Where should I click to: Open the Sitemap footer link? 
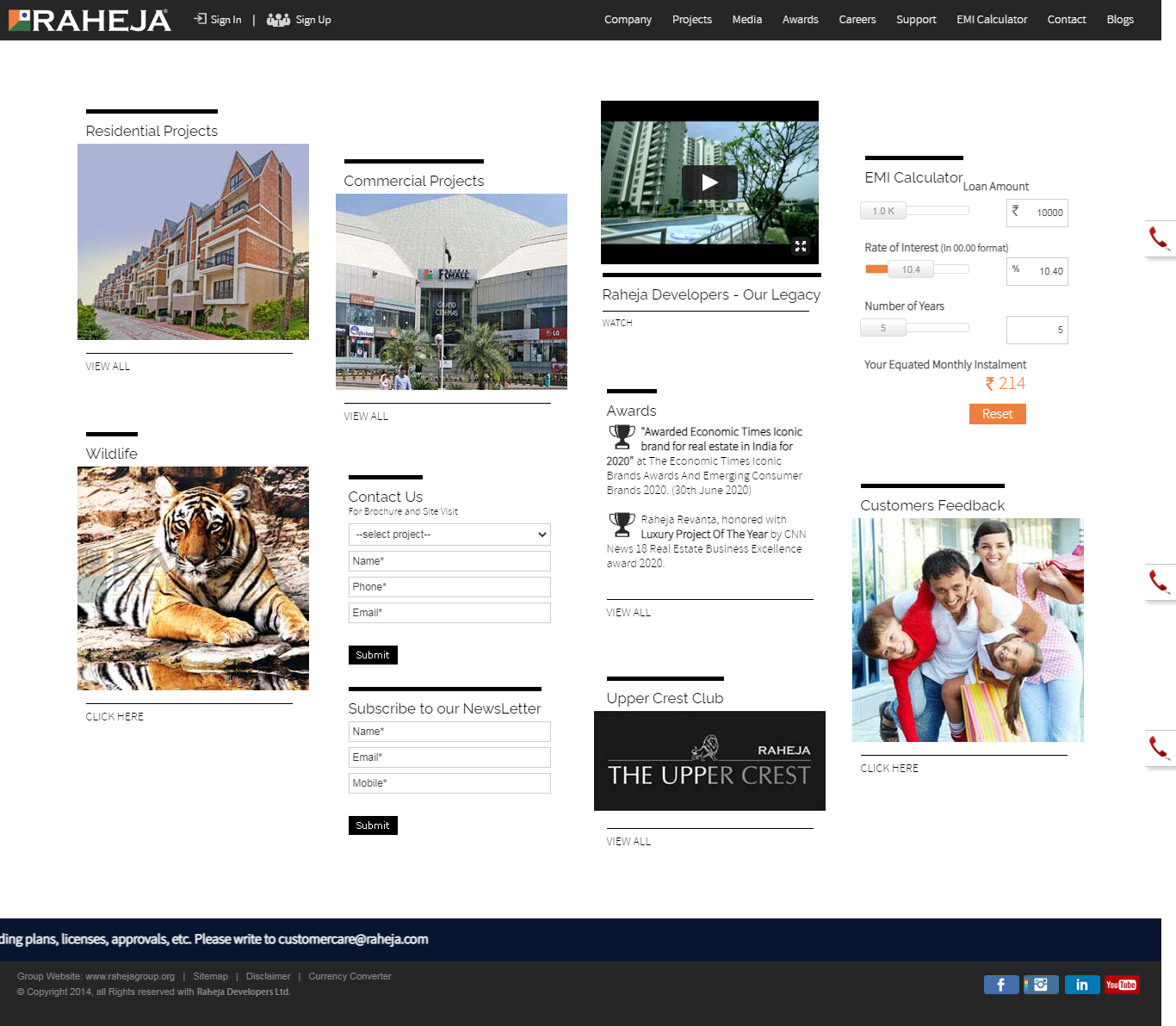click(x=211, y=976)
